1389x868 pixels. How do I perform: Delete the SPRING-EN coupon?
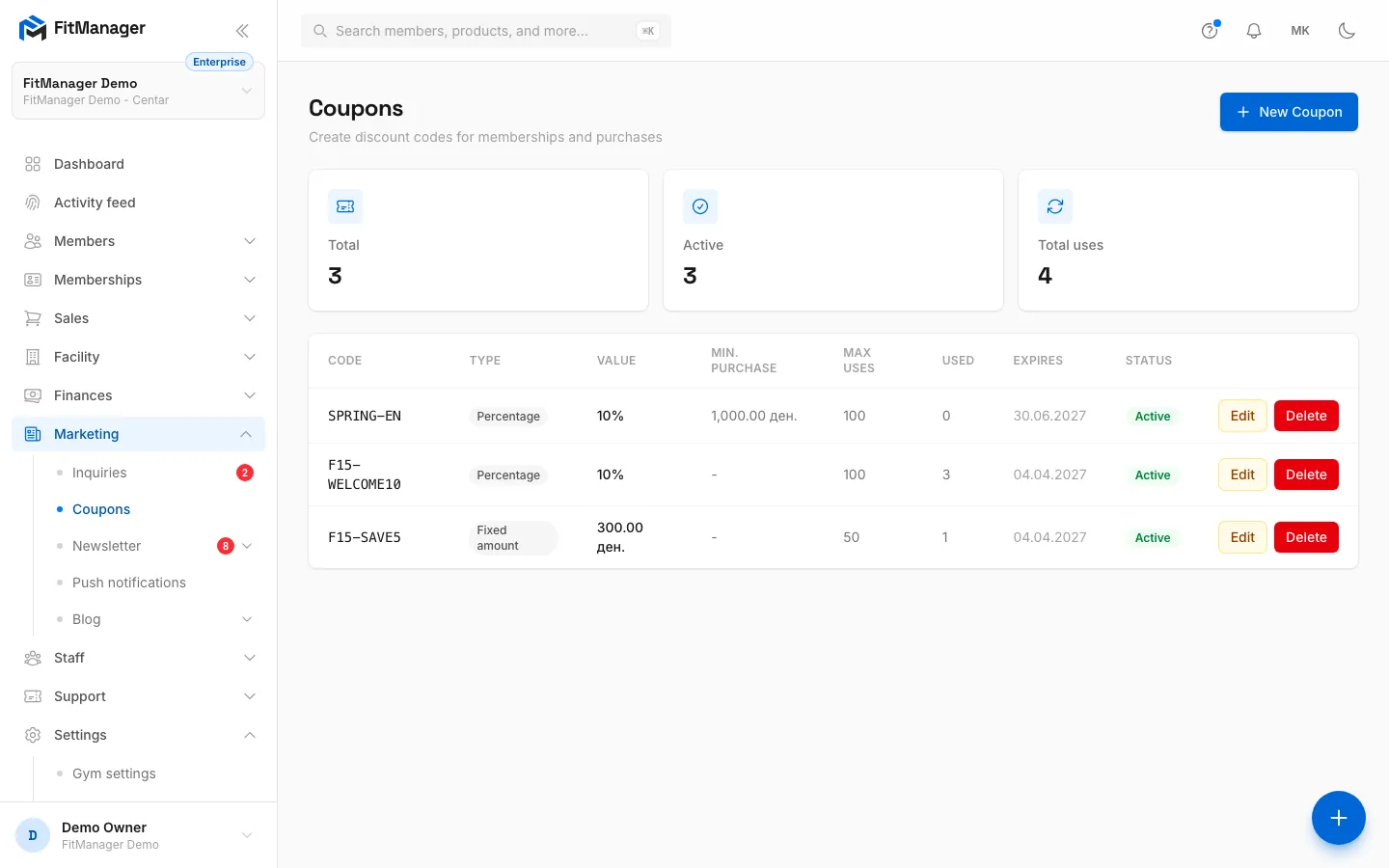tap(1306, 416)
